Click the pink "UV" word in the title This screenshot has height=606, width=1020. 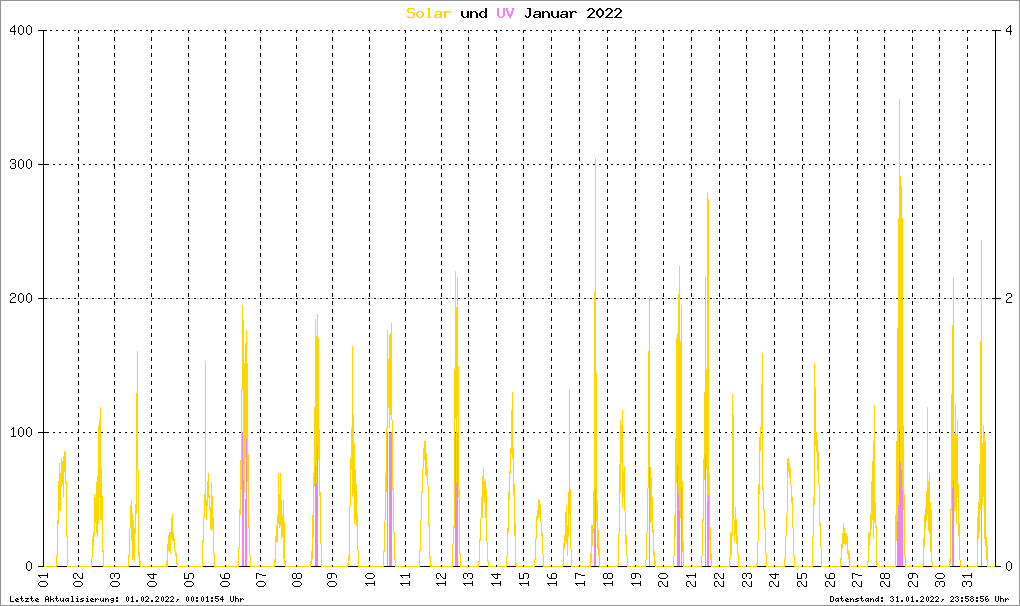click(x=505, y=13)
